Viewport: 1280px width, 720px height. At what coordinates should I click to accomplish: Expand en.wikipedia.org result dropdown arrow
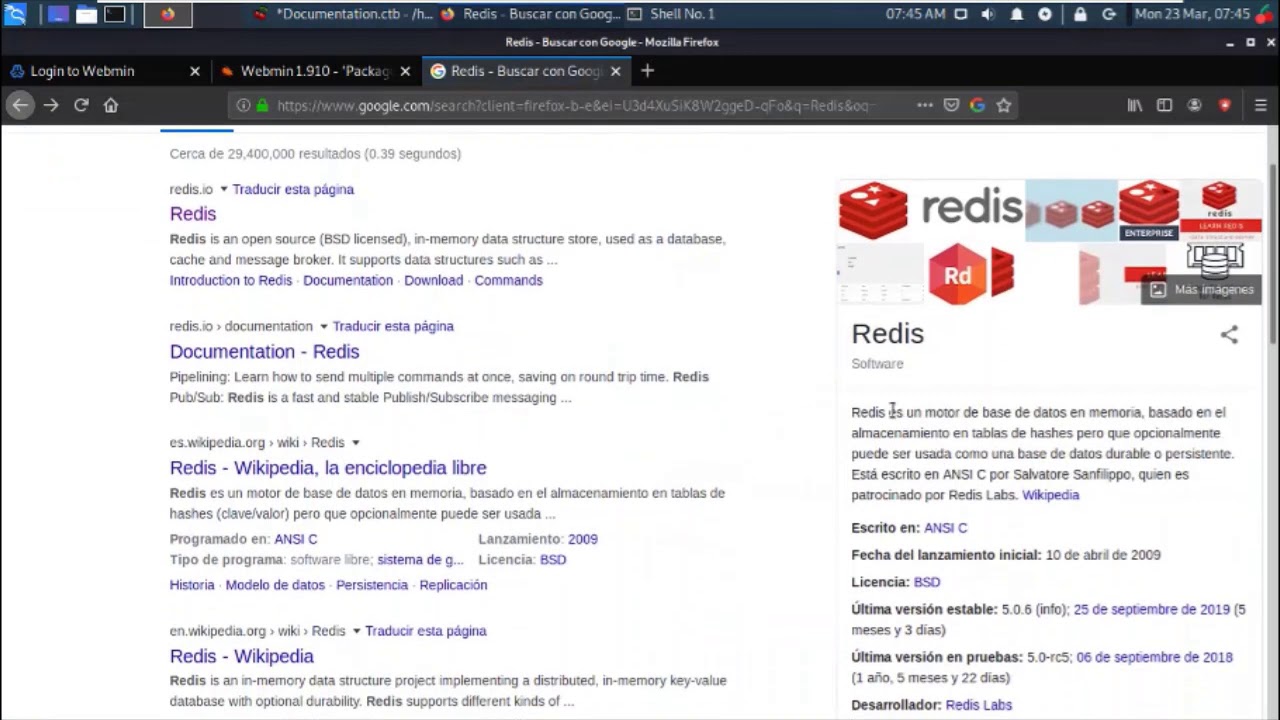click(x=355, y=631)
